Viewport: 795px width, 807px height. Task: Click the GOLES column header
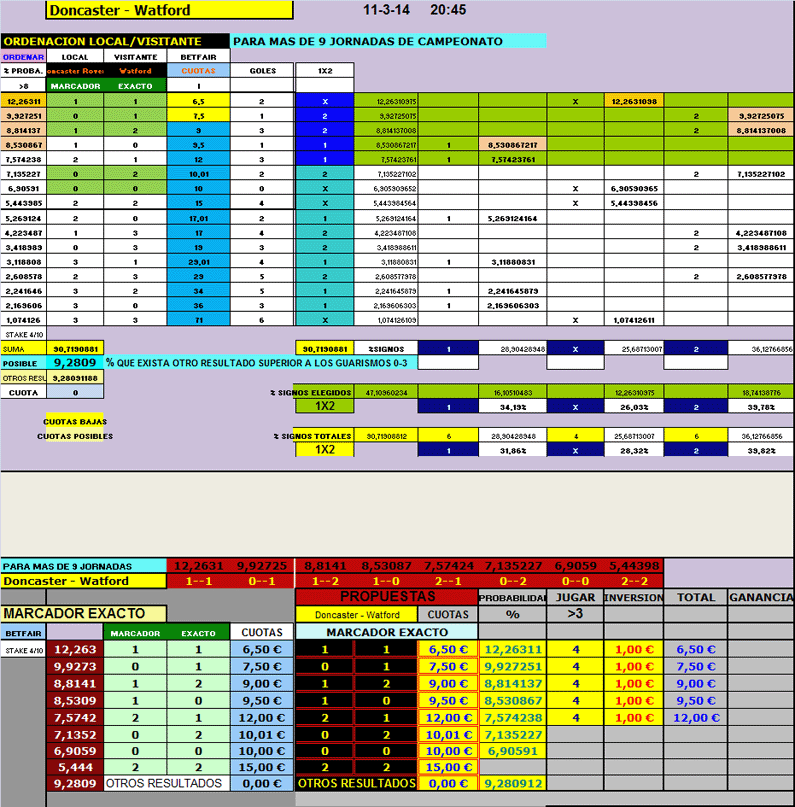tap(262, 71)
